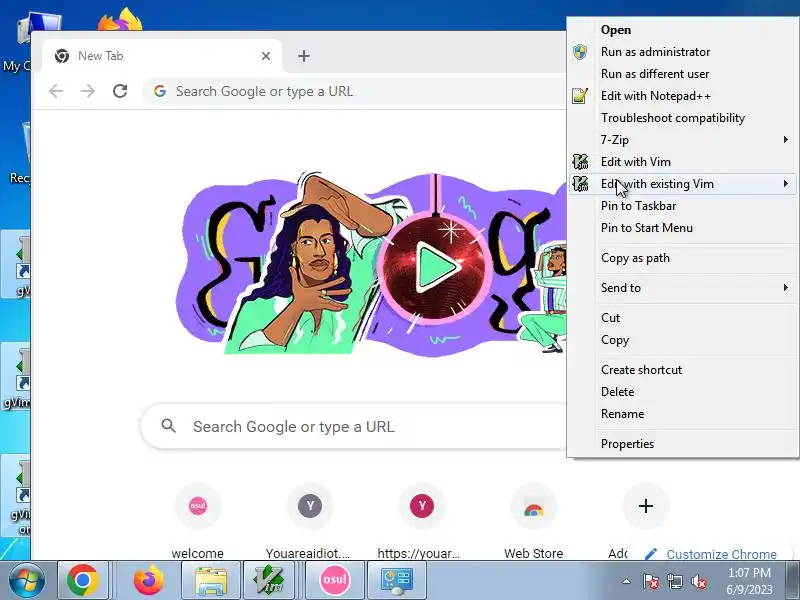
Task: Show hidden tray icons arrow
Action: click(627, 581)
